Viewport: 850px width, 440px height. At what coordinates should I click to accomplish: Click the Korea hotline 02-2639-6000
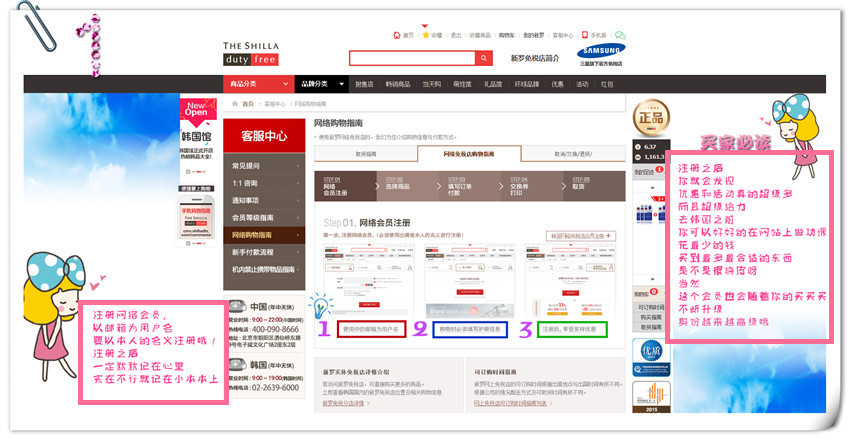coord(275,387)
